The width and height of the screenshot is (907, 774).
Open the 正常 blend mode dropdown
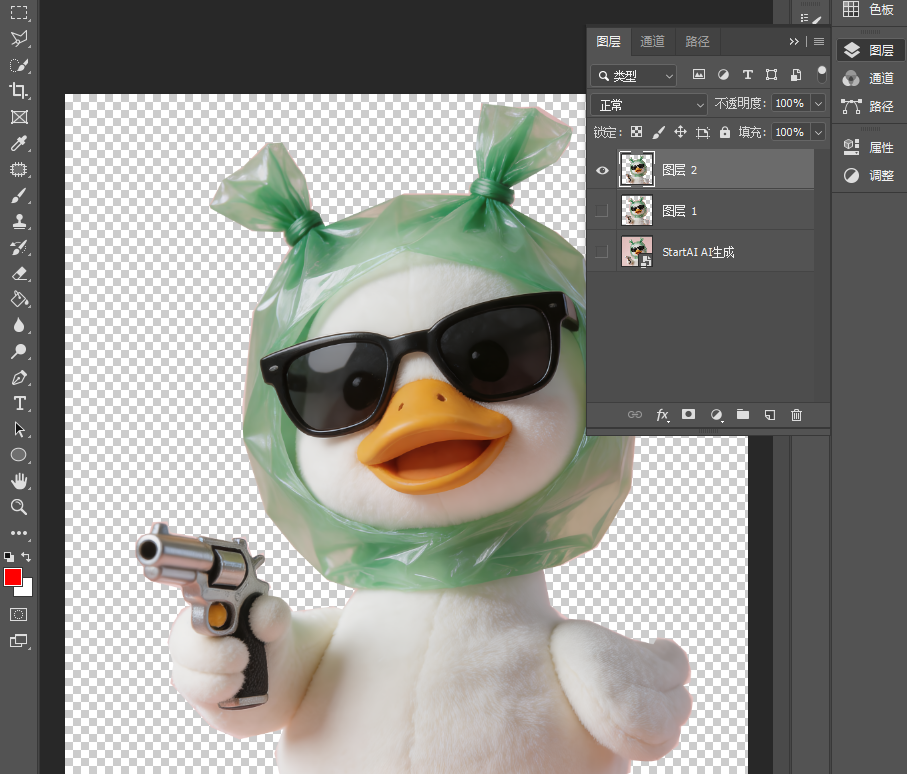[649, 105]
